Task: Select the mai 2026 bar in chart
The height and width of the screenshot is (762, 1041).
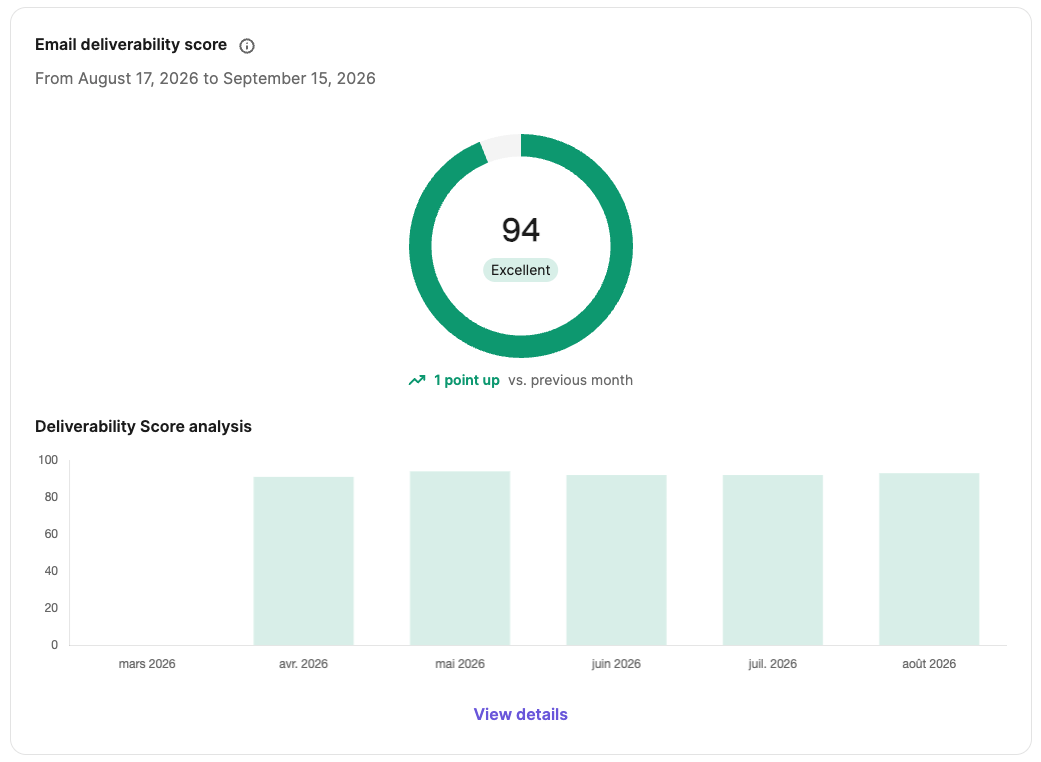Action: point(460,558)
